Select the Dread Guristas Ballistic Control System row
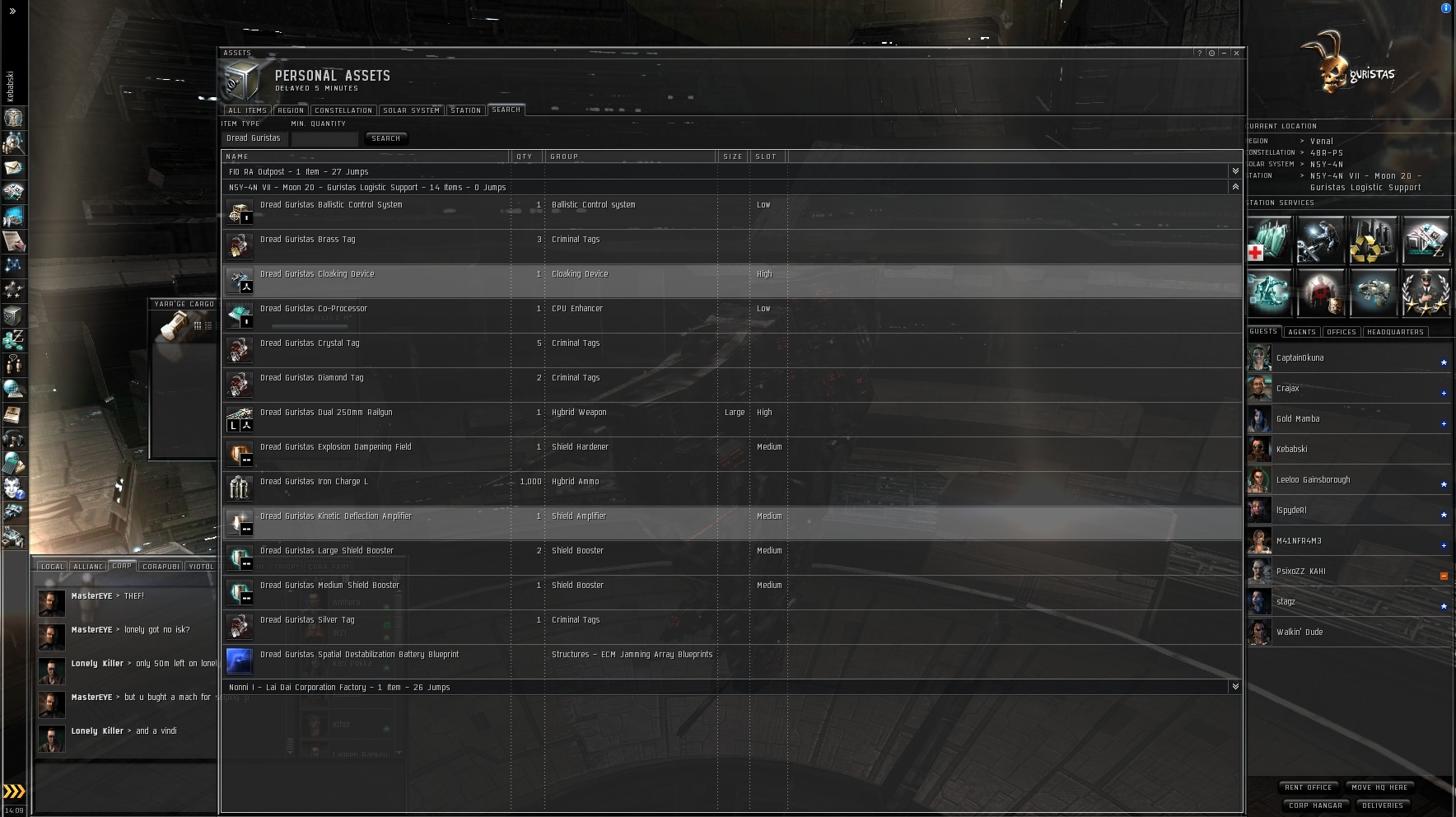Screen dimensions: 1456x817 [731, 212]
